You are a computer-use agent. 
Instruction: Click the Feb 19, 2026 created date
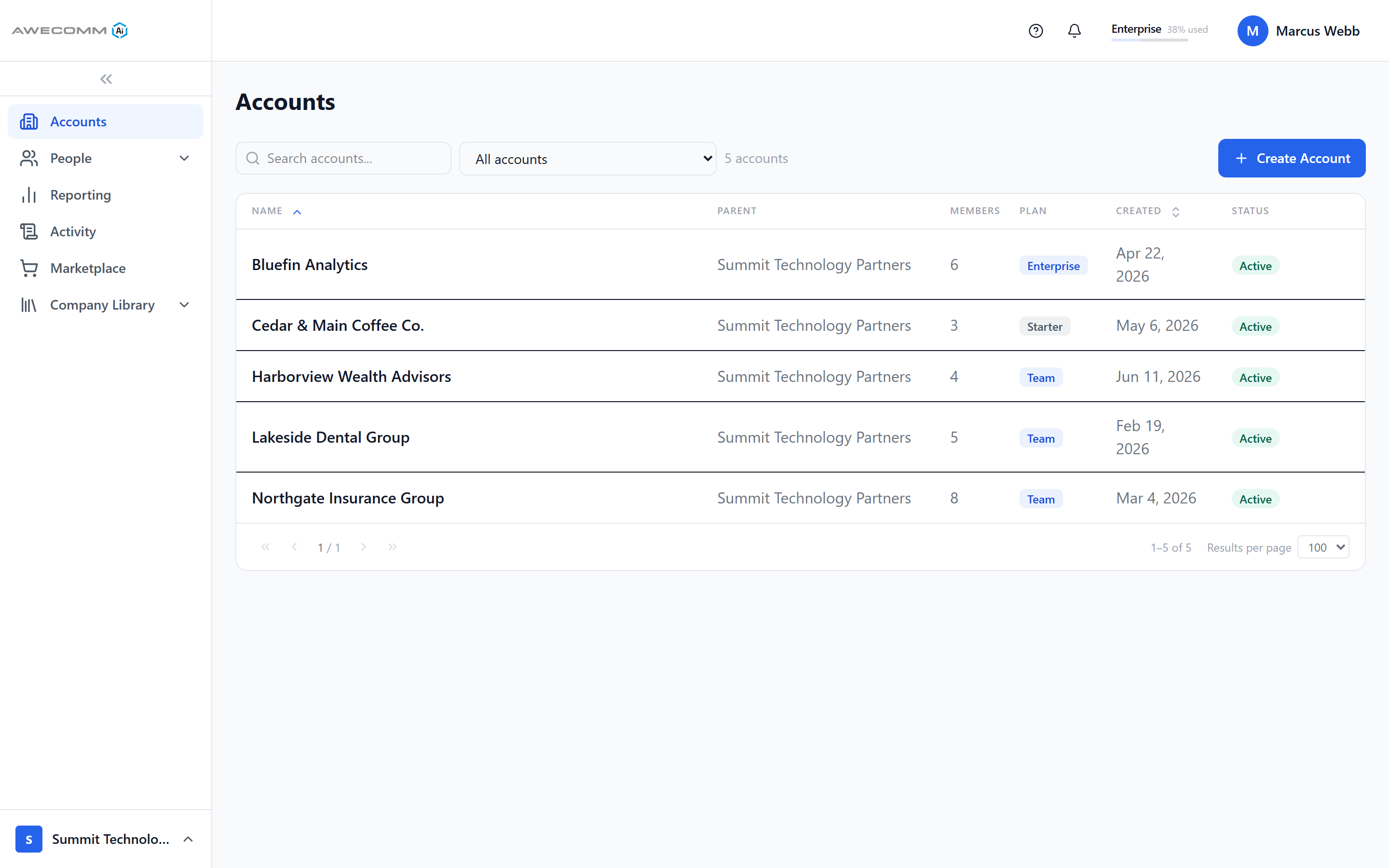coord(1140,437)
